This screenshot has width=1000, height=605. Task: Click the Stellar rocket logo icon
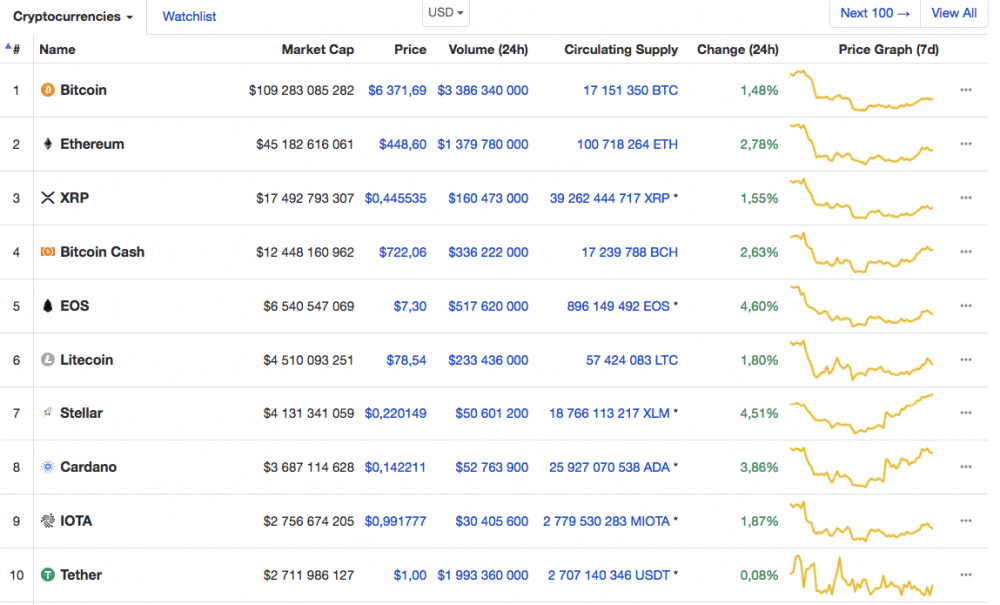pos(47,413)
